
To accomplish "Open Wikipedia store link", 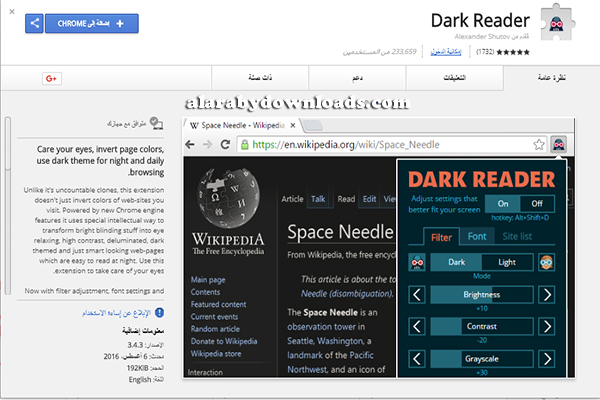I will [x=216, y=354].
